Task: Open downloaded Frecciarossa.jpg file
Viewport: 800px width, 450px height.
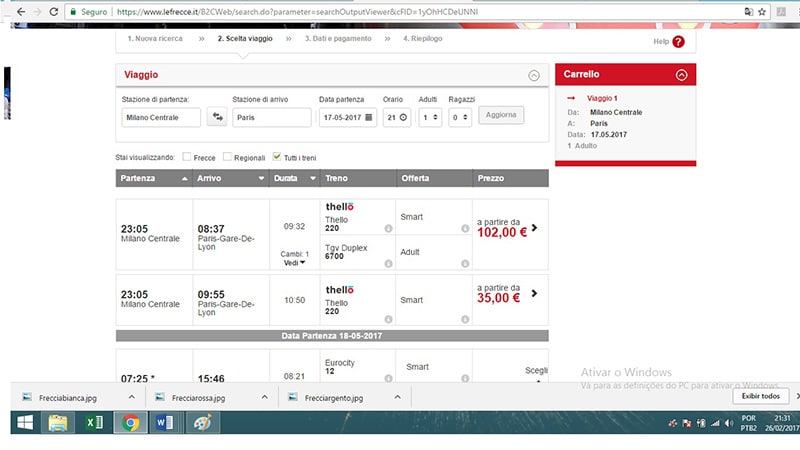Action: click(x=198, y=398)
